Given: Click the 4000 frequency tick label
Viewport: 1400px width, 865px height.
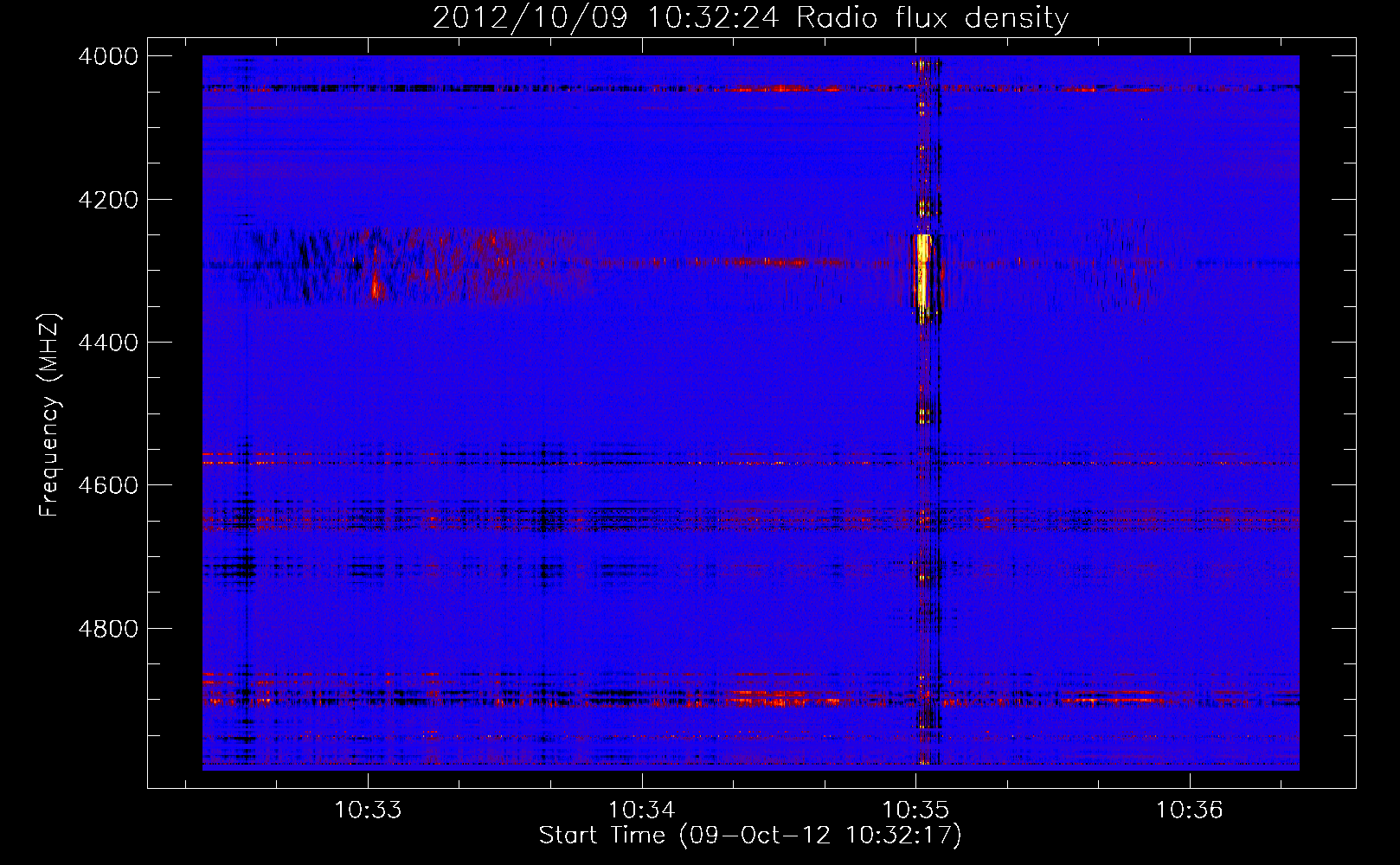Looking at the screenshot, I should point(108,56).
